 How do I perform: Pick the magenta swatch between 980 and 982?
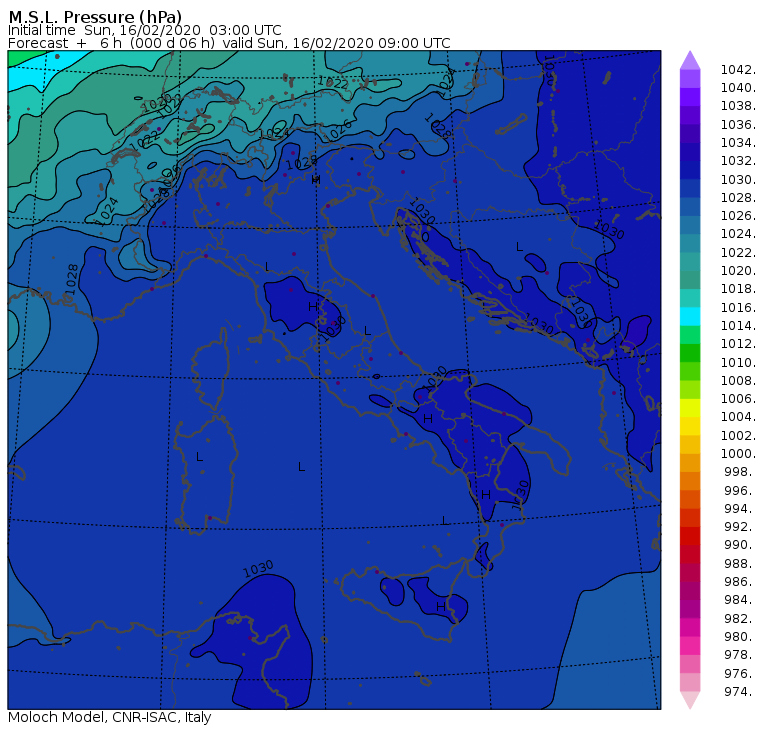tap(690, 627)
